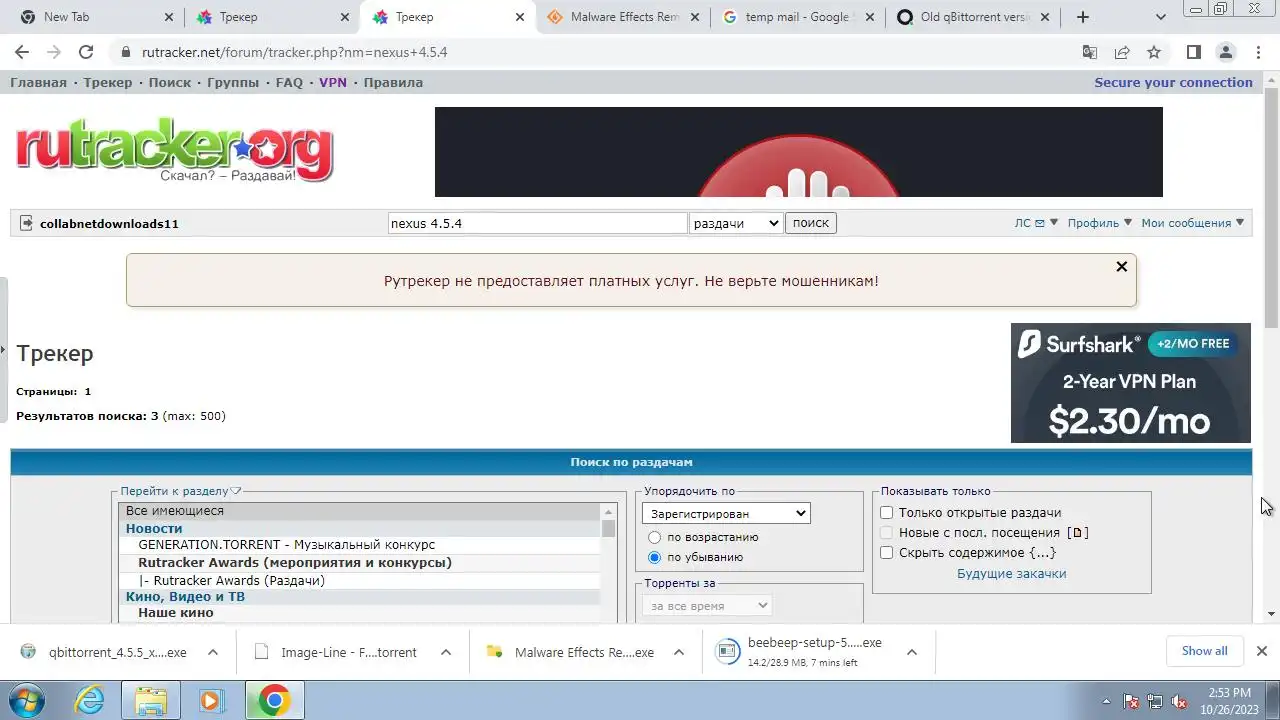The width and height of the screenshot is (1280, 720).
Task: Open the ЛС messages dropdown
Action: click(1036, 223)
